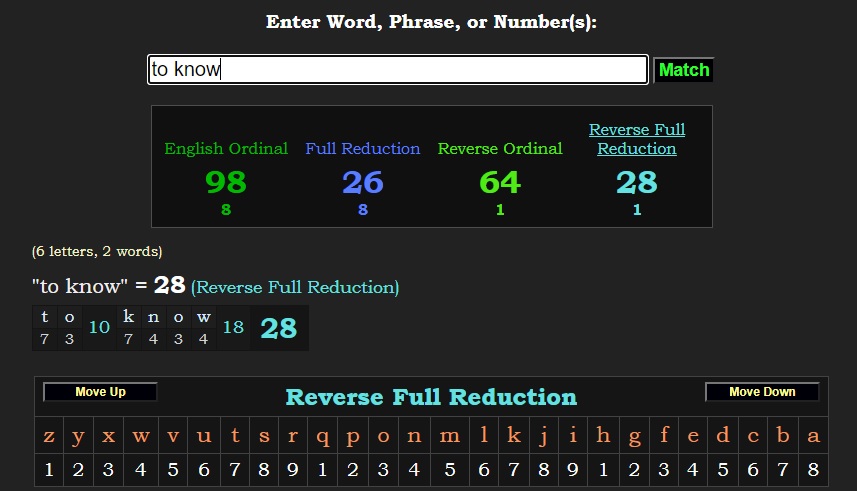Click letter i in the cipher chart

point(573,435)
